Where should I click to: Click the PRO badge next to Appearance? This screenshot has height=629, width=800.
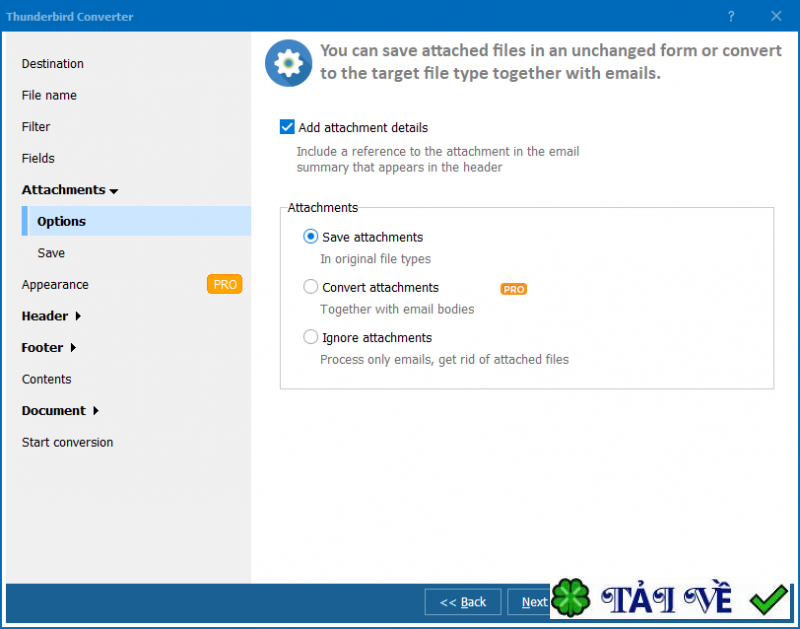point(224,284)
